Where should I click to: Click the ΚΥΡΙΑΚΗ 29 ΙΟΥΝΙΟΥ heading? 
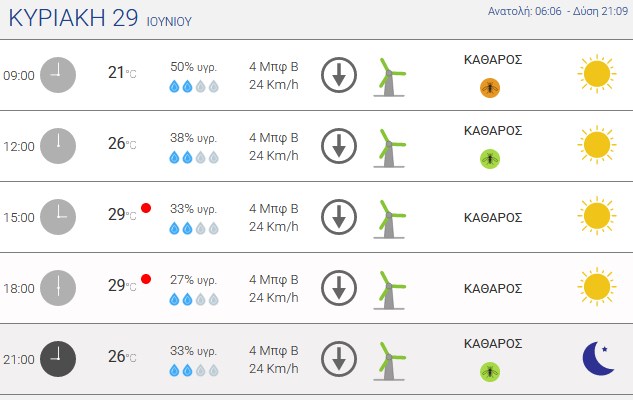[100, 18]
